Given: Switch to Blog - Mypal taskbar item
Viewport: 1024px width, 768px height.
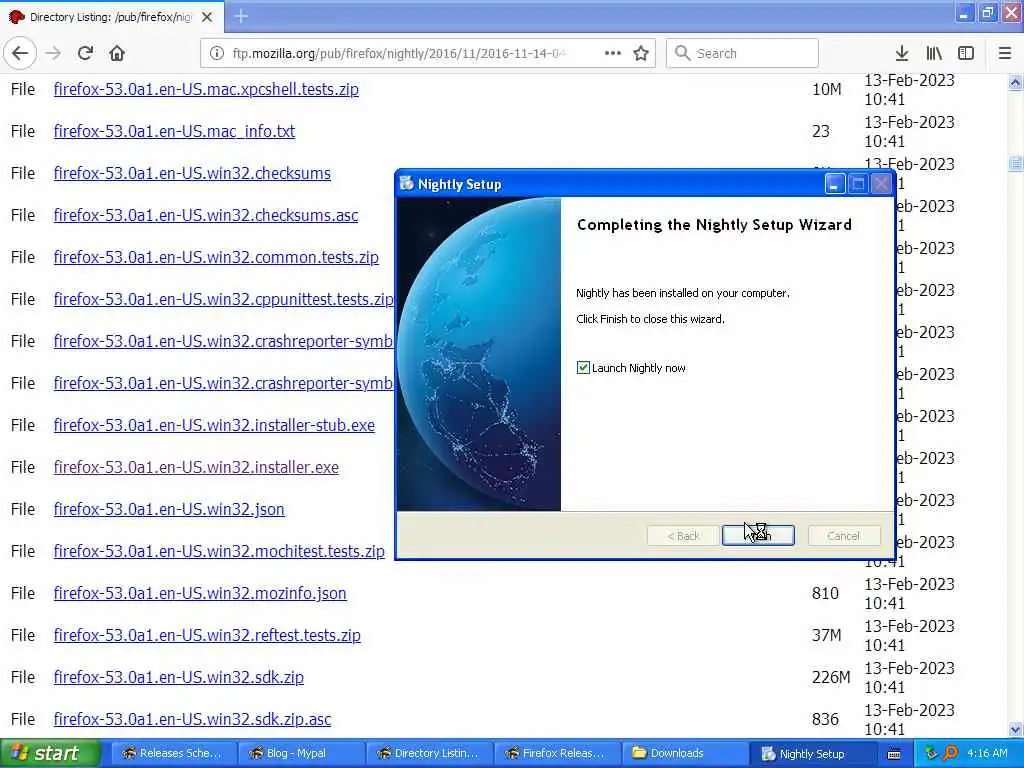Looking at the screenshot, I should tap(300, 753).
